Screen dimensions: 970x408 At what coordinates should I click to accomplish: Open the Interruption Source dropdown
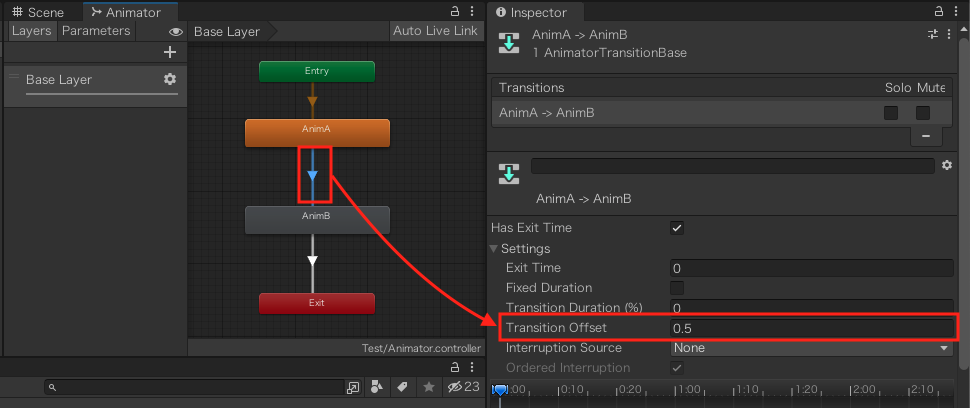(x=812, y=348)
